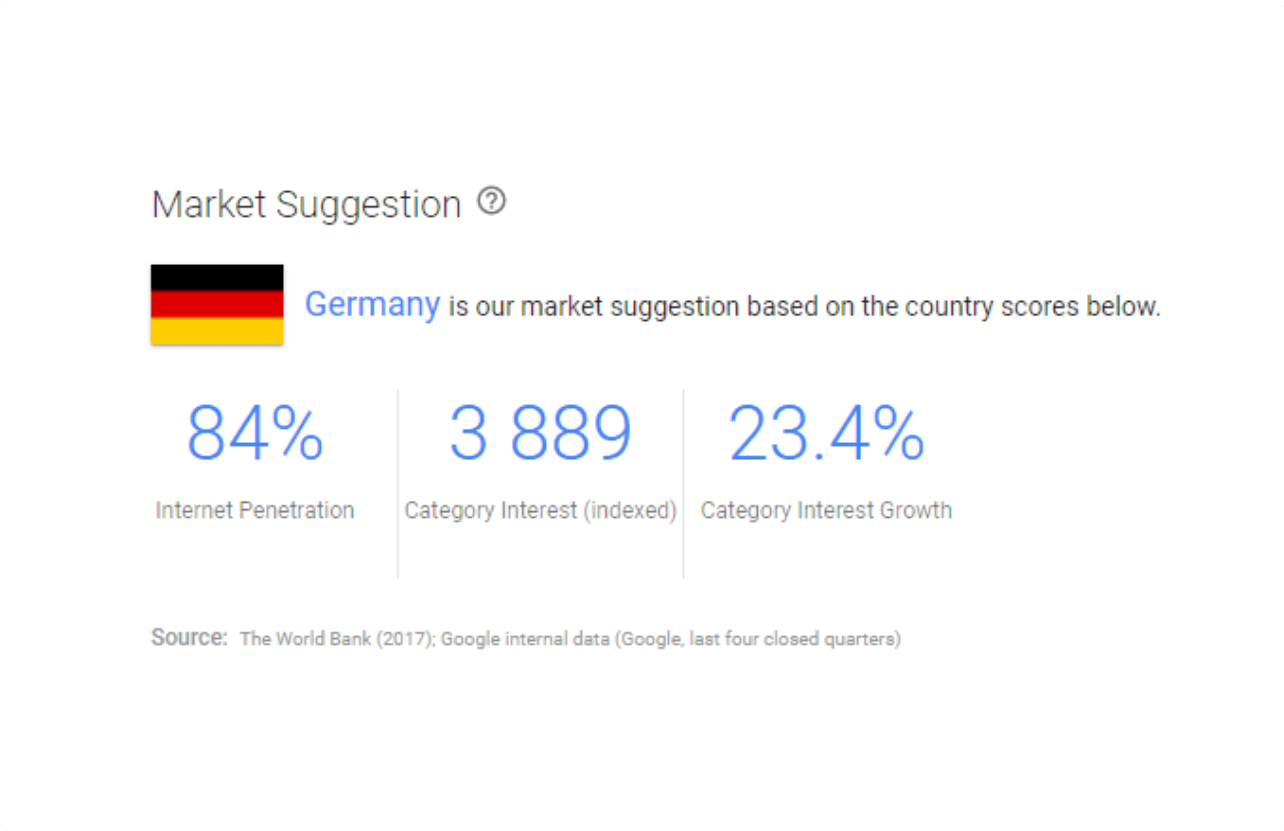Select the Category Interest Growth label
This screenshot has height=831, width=1284.
826,510
